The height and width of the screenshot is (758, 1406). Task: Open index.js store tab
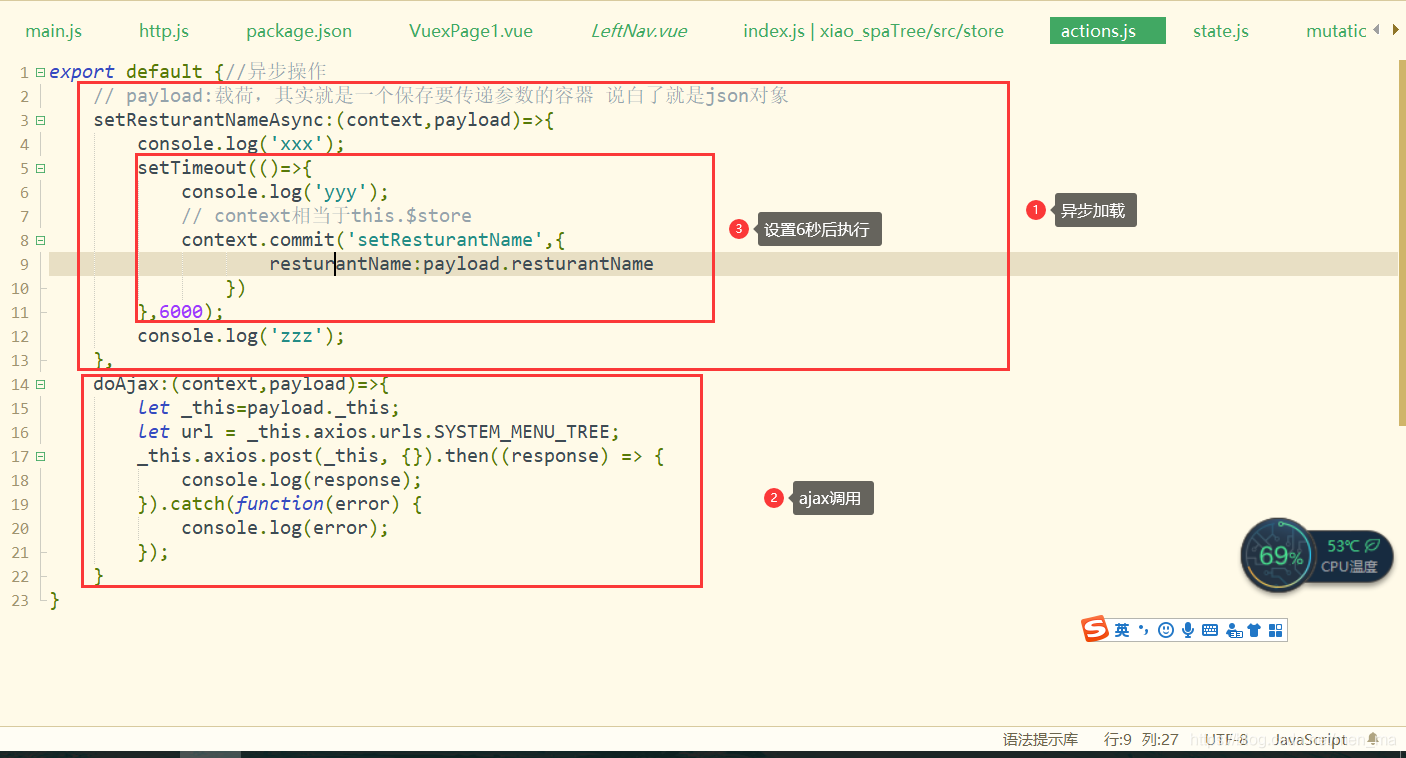[873, 31]
